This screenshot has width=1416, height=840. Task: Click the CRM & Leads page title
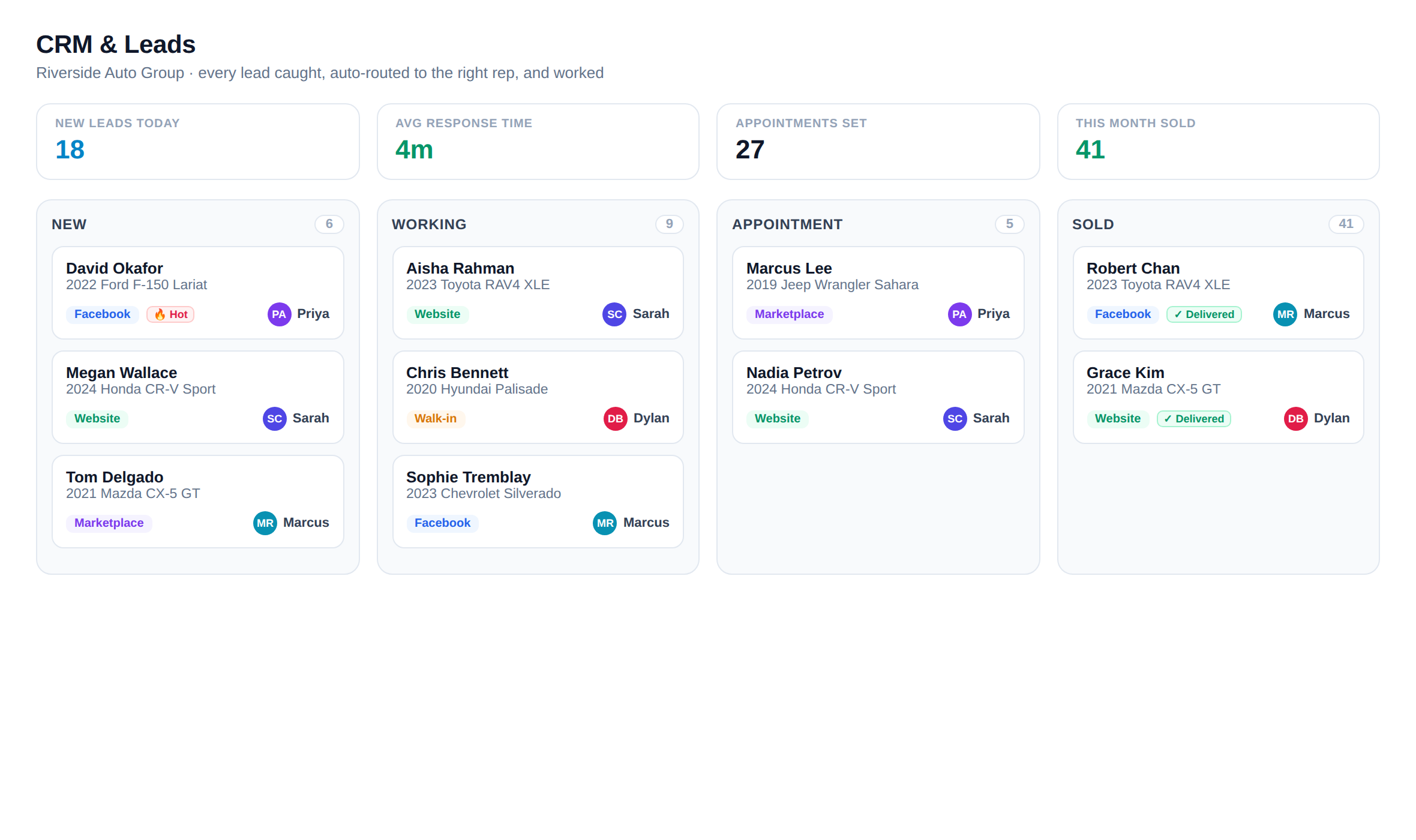pos(116,44)
